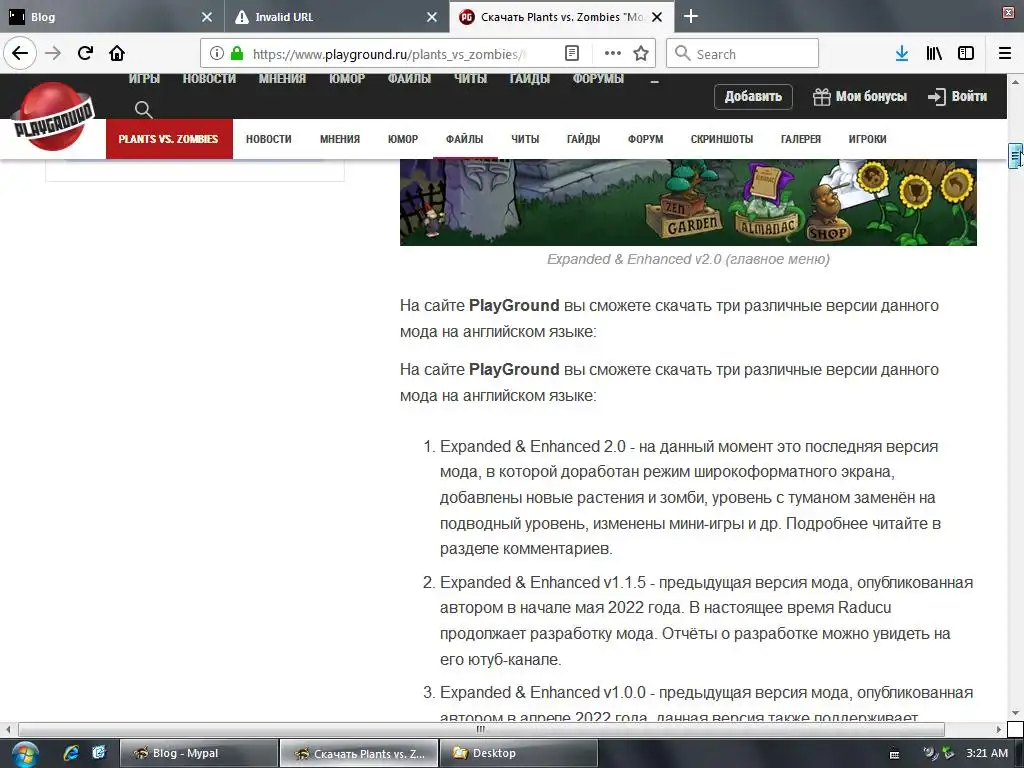1024x768 pixels.
Task: Open a new tab with plus icon
Action: pos(691,16)
